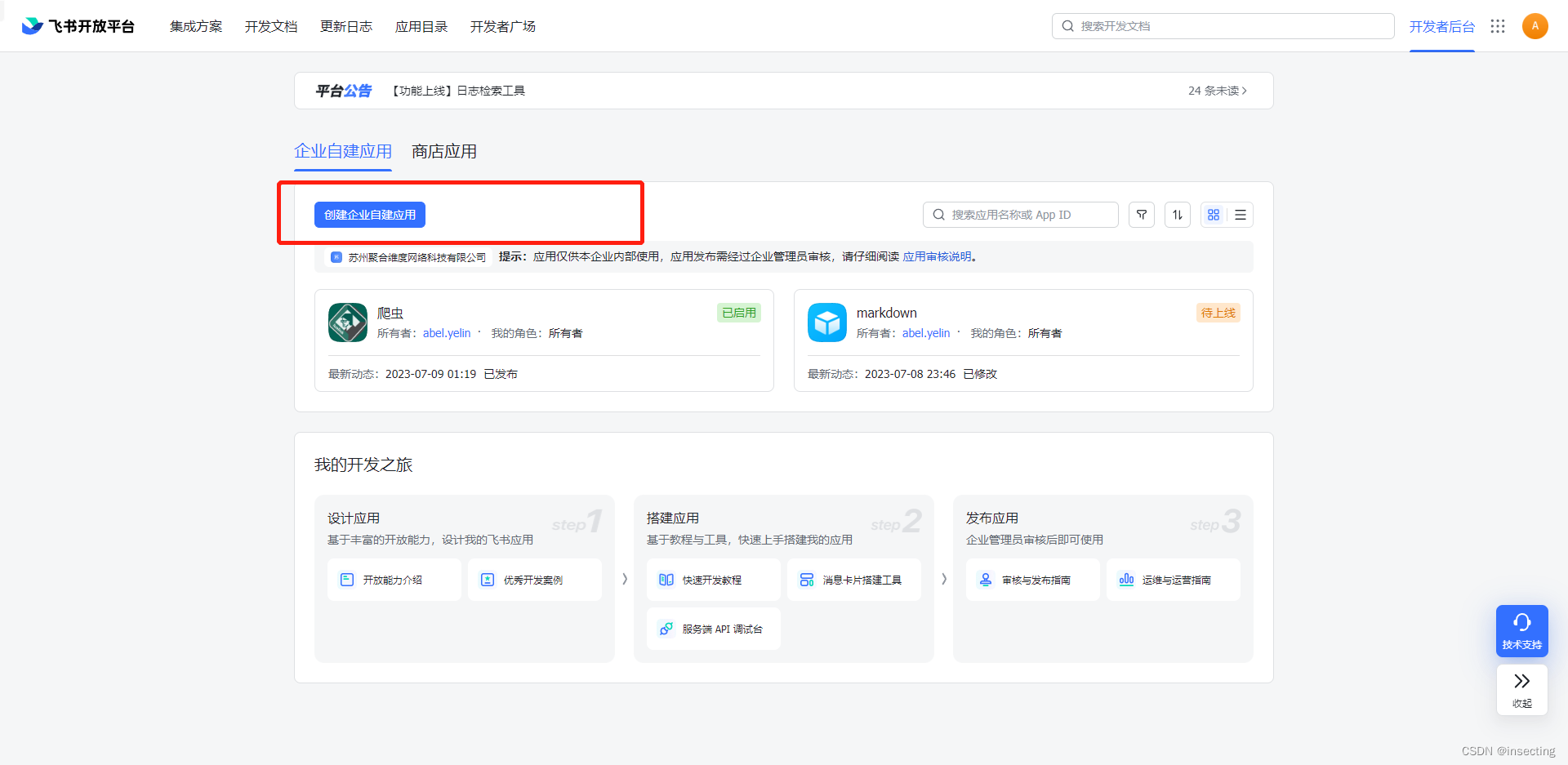Expand the 24 条未读 announcements
The image size is (1568, 765).
[x=1217, y=91]
